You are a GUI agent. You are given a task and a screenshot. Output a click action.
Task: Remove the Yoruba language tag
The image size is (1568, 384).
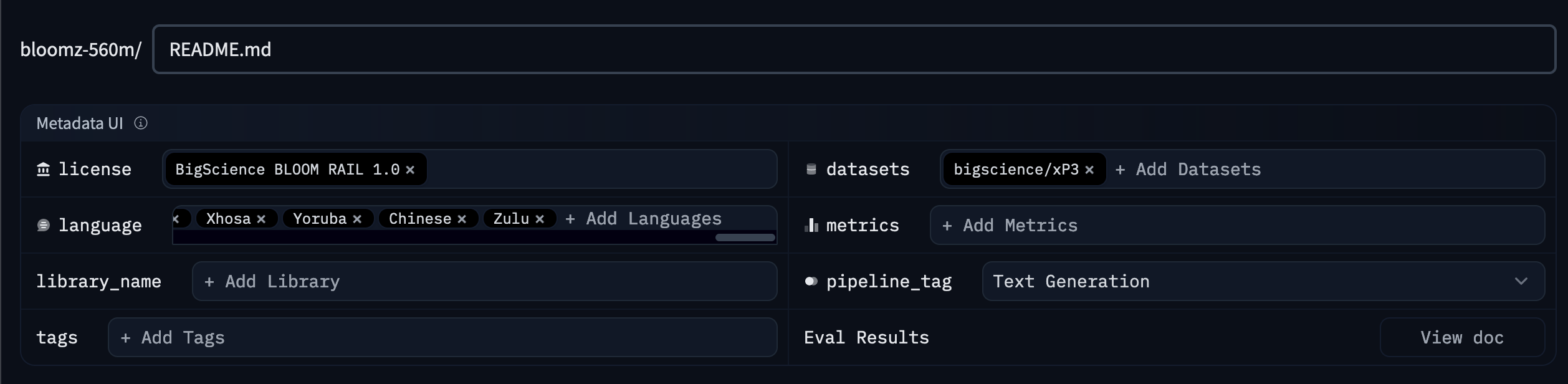pos(357,219)
